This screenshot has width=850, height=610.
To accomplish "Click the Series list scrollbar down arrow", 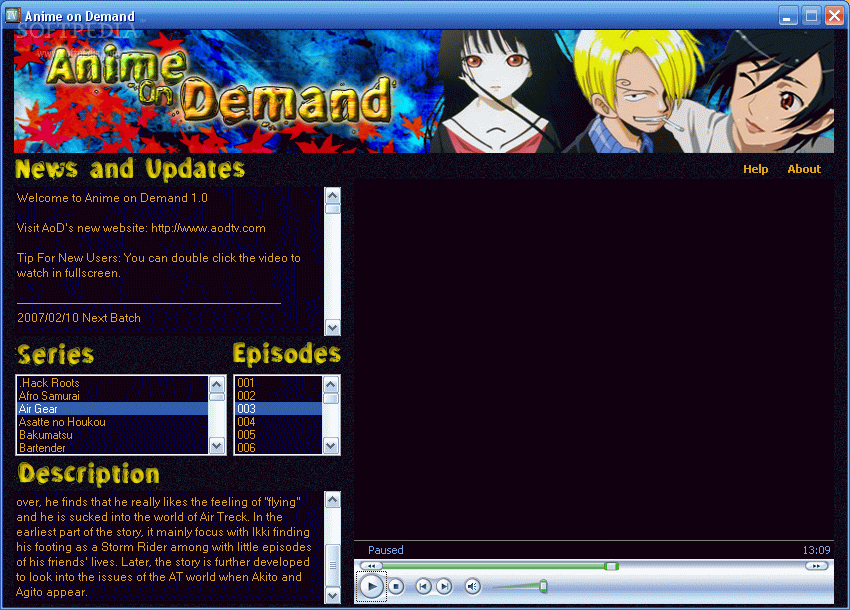I will tap(217, 446).
